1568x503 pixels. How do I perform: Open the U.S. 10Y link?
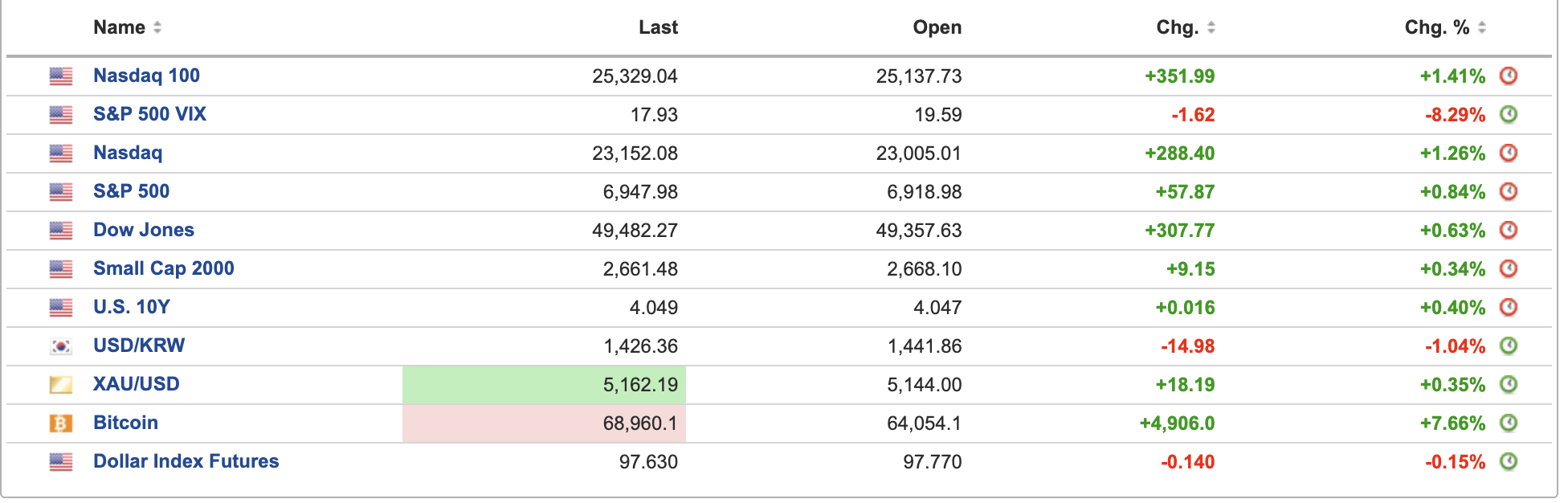click(x=132, y=307)
